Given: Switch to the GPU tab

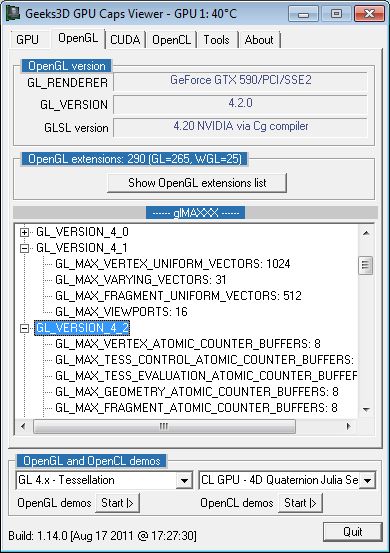Looking at the screenshot, I should click(28, 40).
